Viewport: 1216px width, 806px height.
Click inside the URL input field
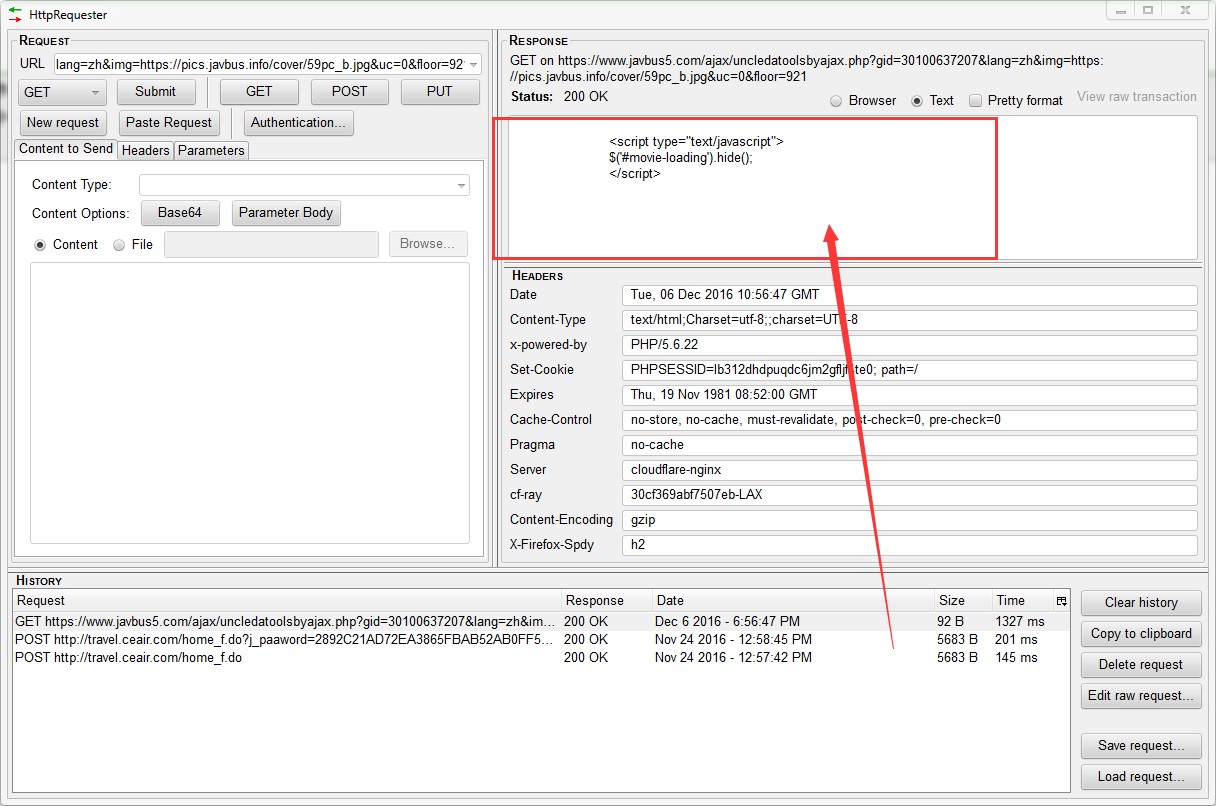pos(259,65)
